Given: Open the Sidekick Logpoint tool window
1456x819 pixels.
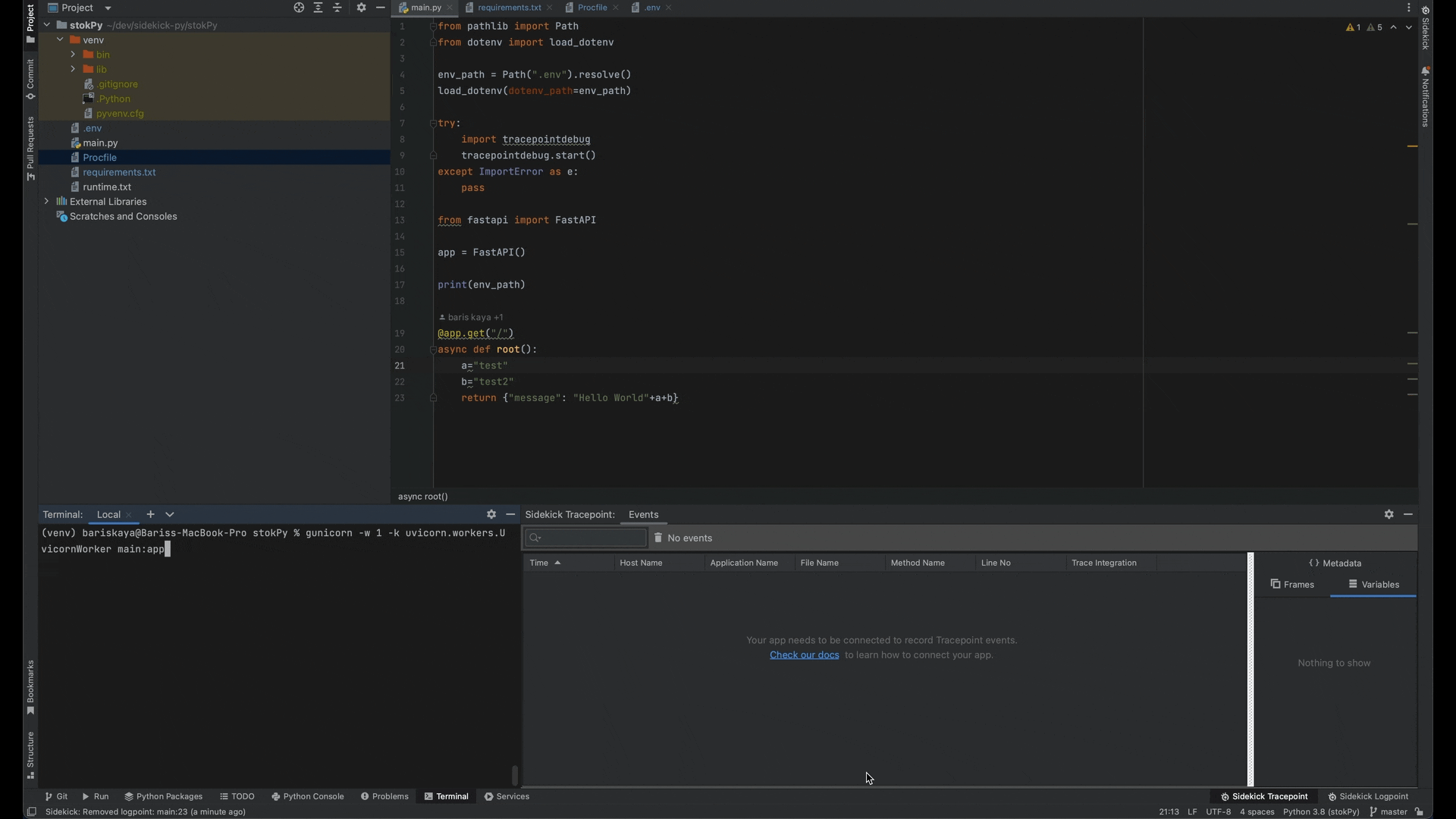Looking at the screenshot, I should 1368,796.
